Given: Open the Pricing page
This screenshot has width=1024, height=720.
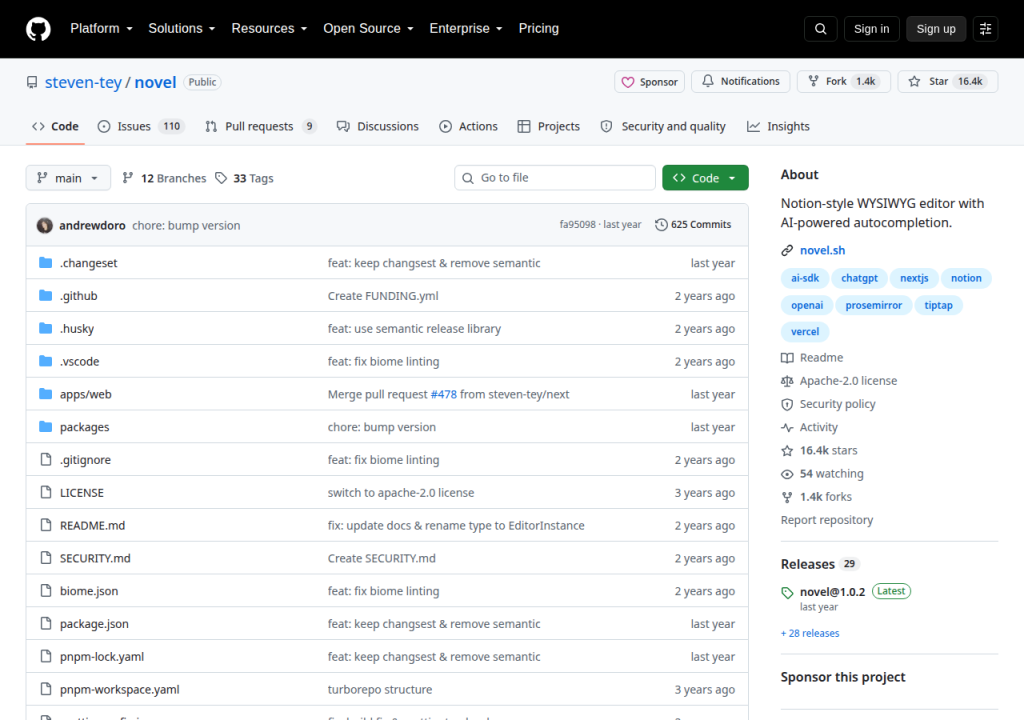Looking at the screenshot, I should [538, 29].
